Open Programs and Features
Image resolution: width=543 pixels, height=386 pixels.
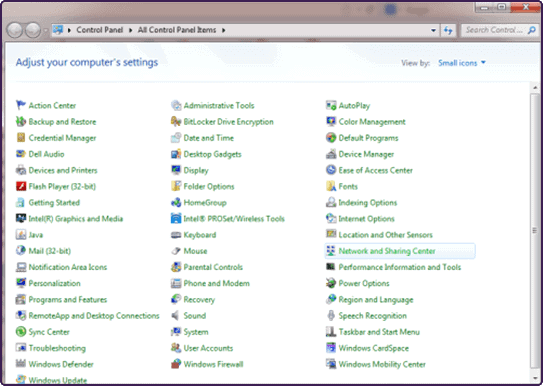(x=68, y=299)
